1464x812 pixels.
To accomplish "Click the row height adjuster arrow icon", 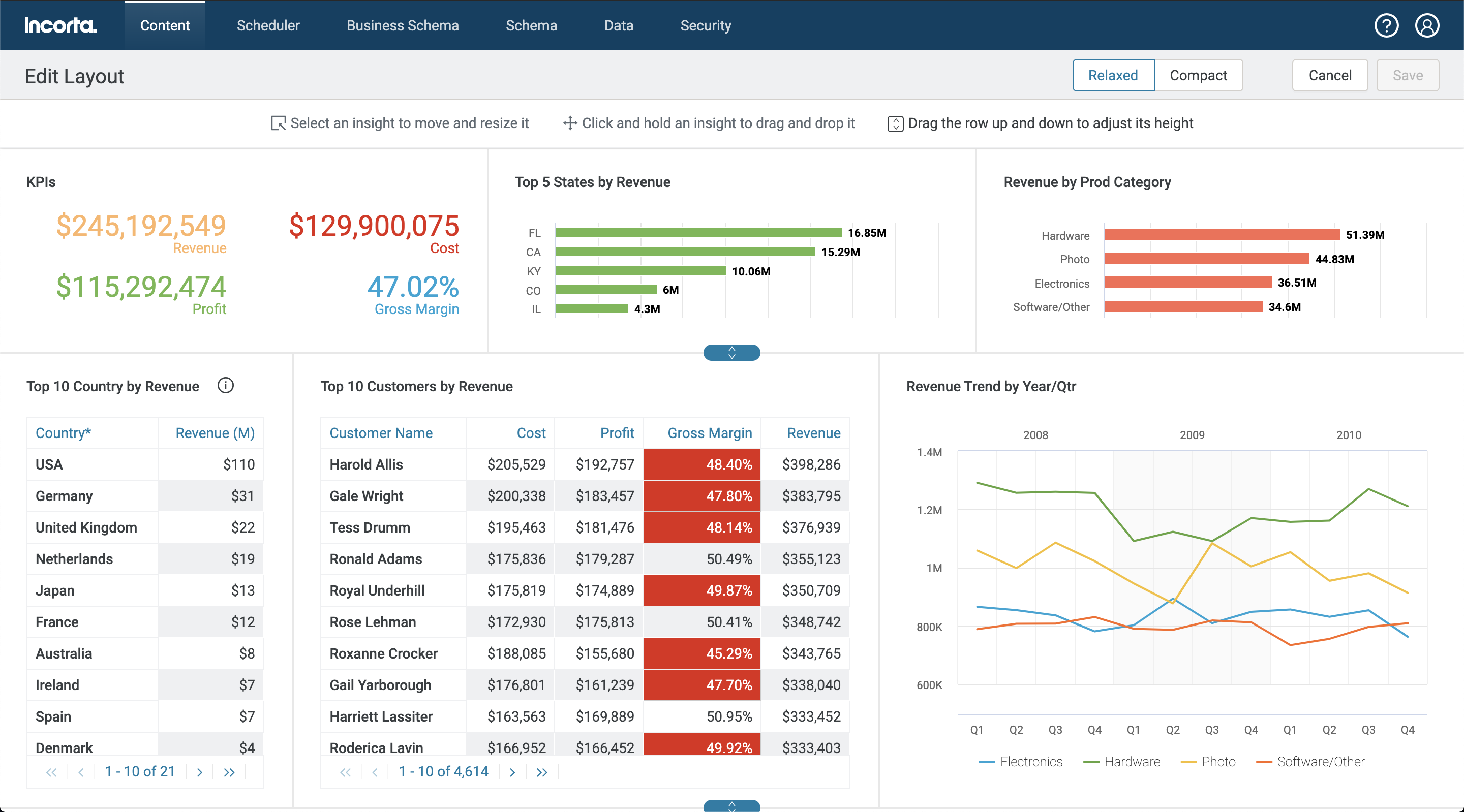I will point(731,353).
